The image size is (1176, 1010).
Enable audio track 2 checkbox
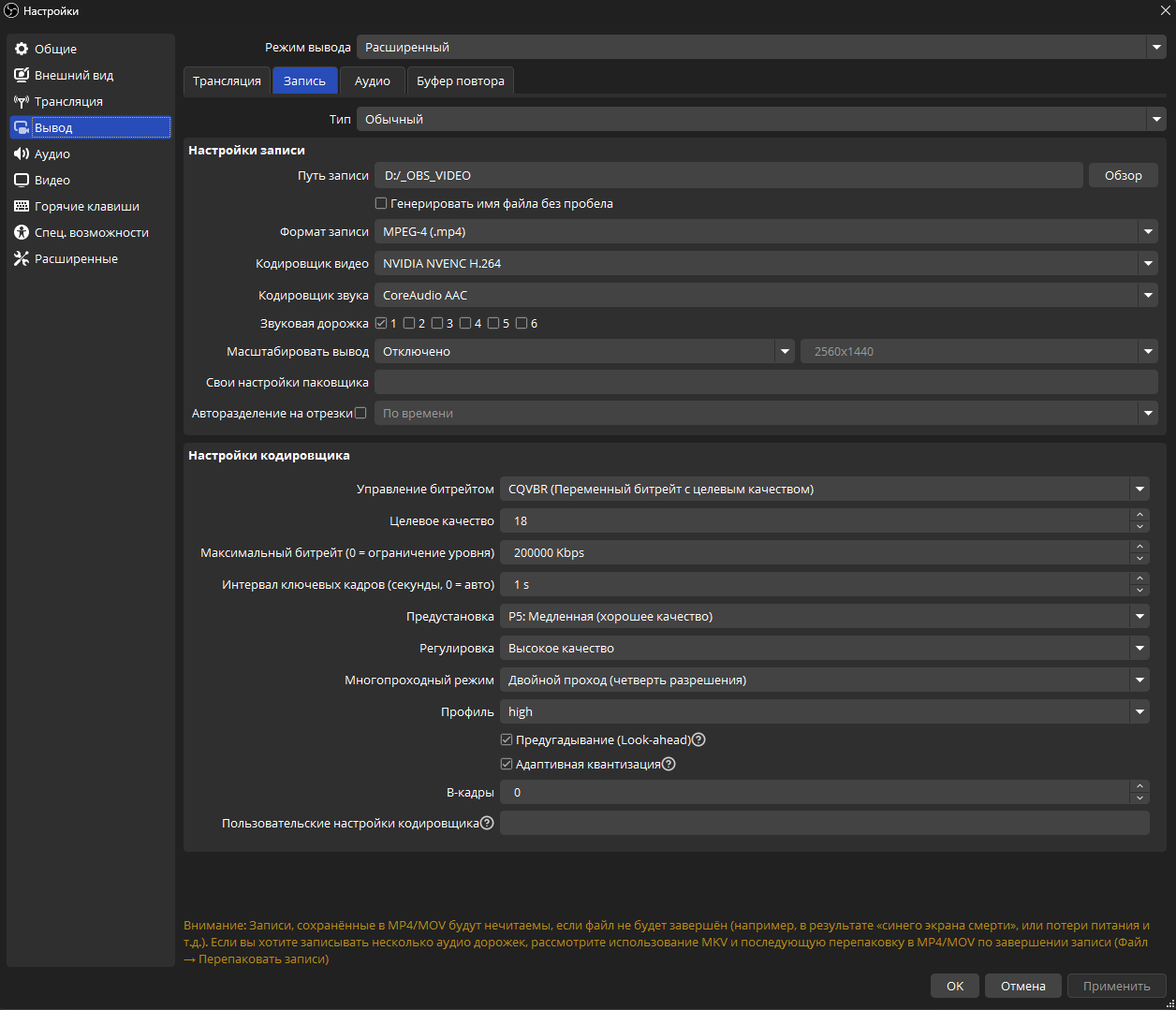[x=409, y=323]
